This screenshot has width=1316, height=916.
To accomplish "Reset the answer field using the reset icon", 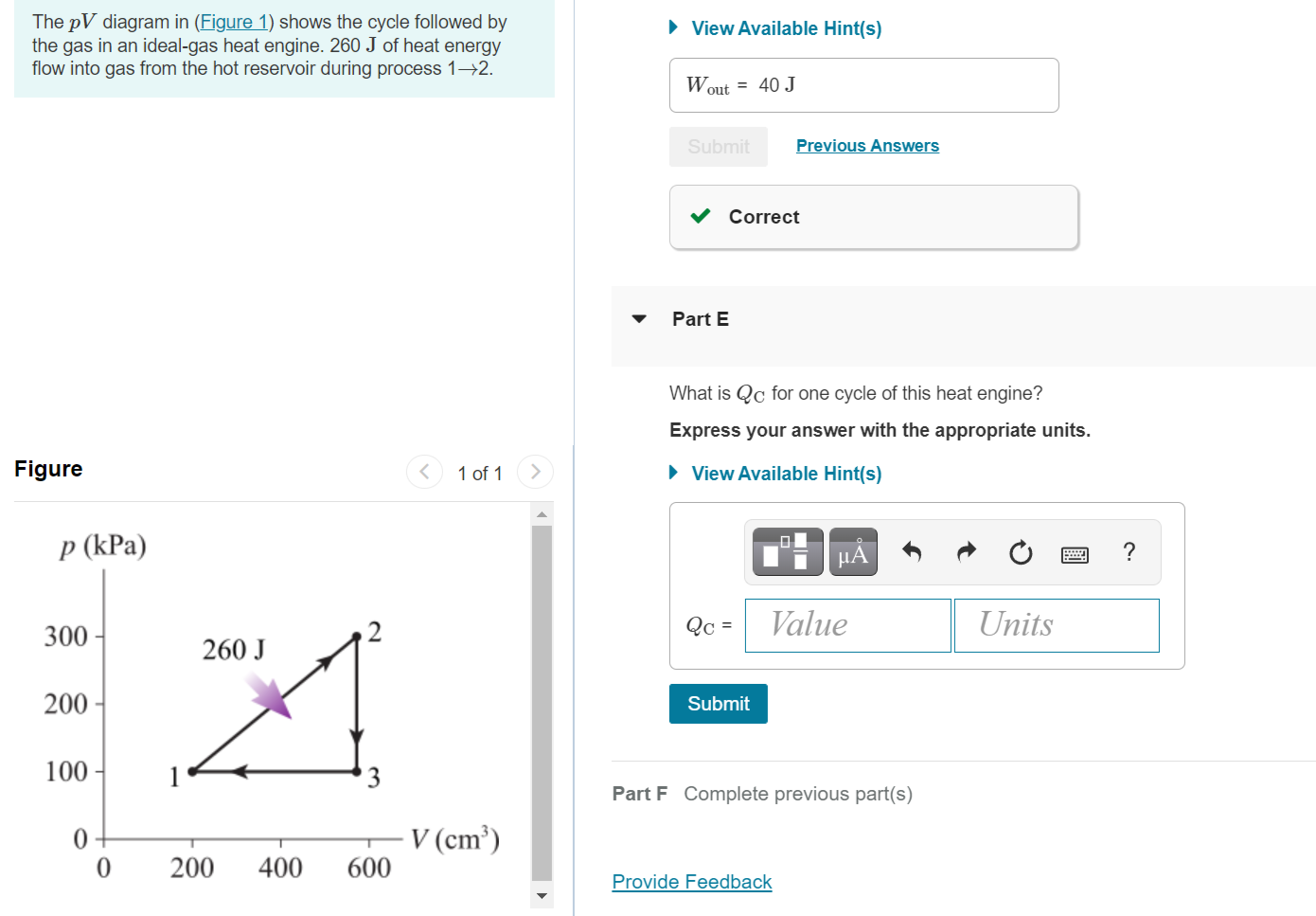I will (1020, 551).
